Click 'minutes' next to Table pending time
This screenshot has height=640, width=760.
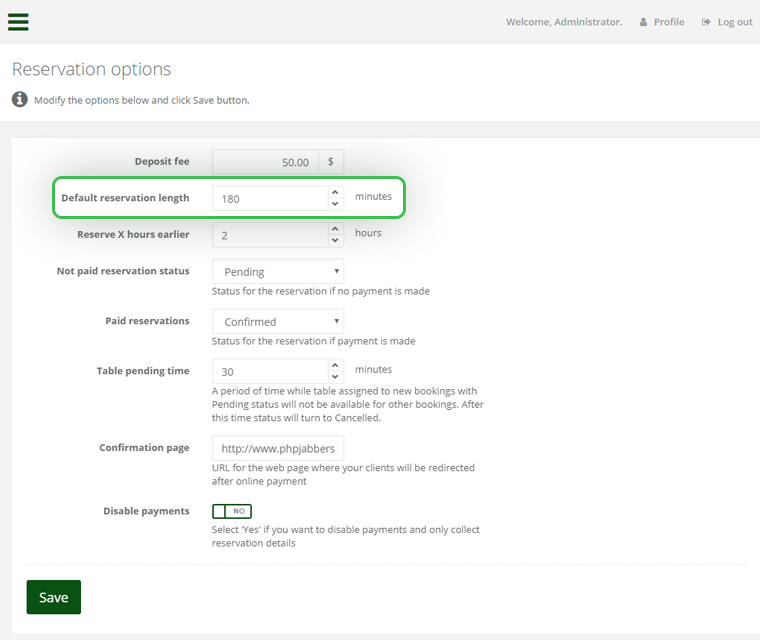[373, 369]
